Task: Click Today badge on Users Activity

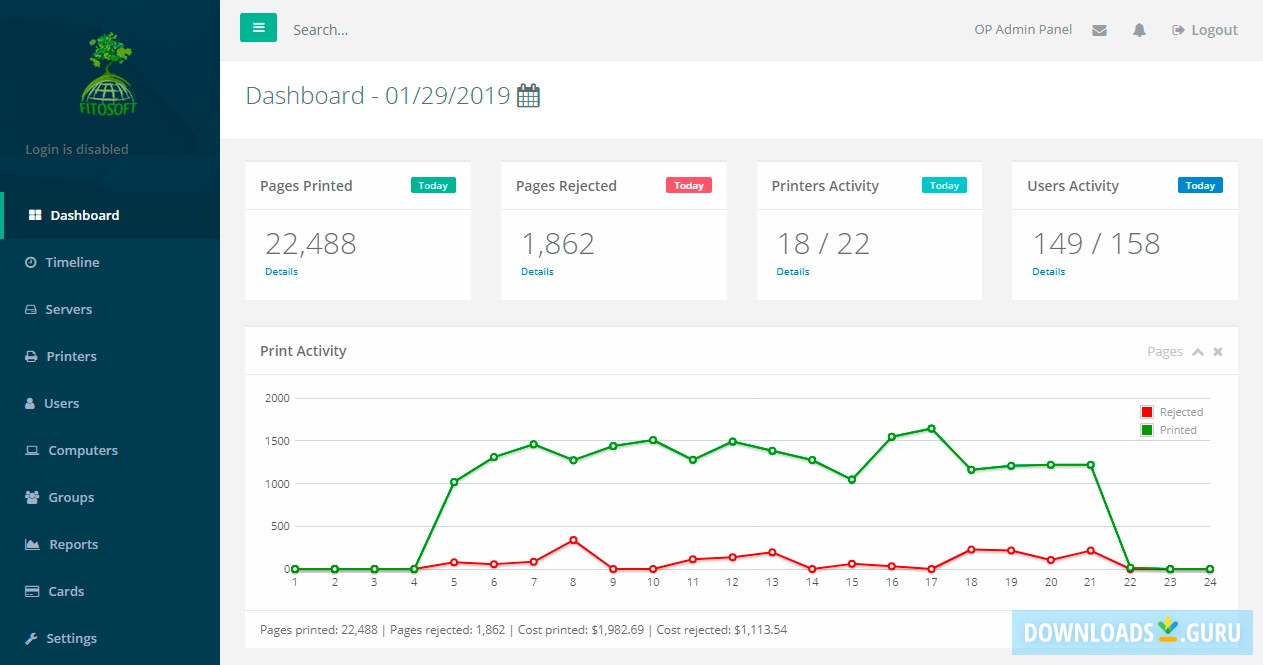Action: 1200,185
